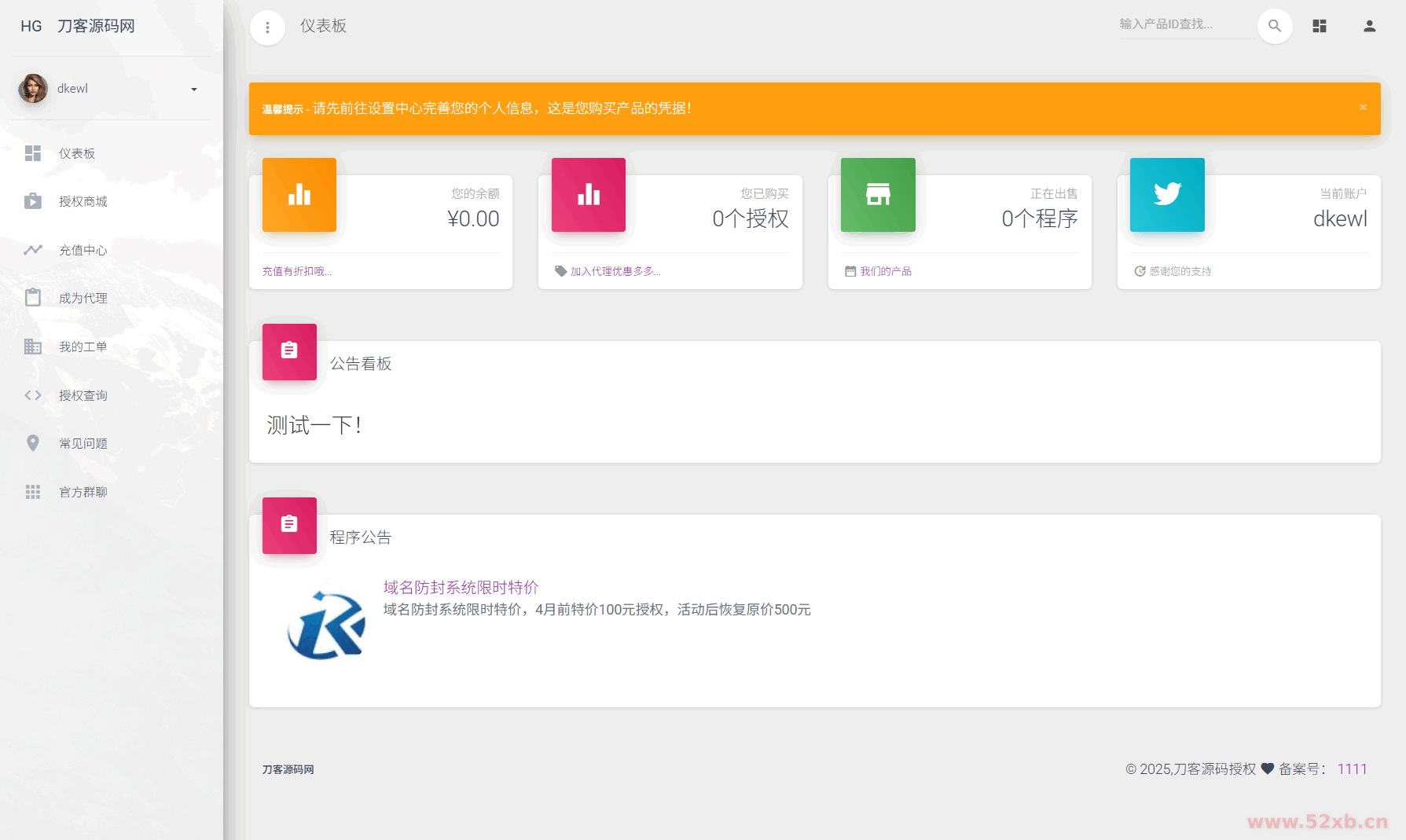The height and width of the screenshot is (840, 1406).
Task: Open 授权商城 in the sidebar
Action: click(x=83, y=202)
